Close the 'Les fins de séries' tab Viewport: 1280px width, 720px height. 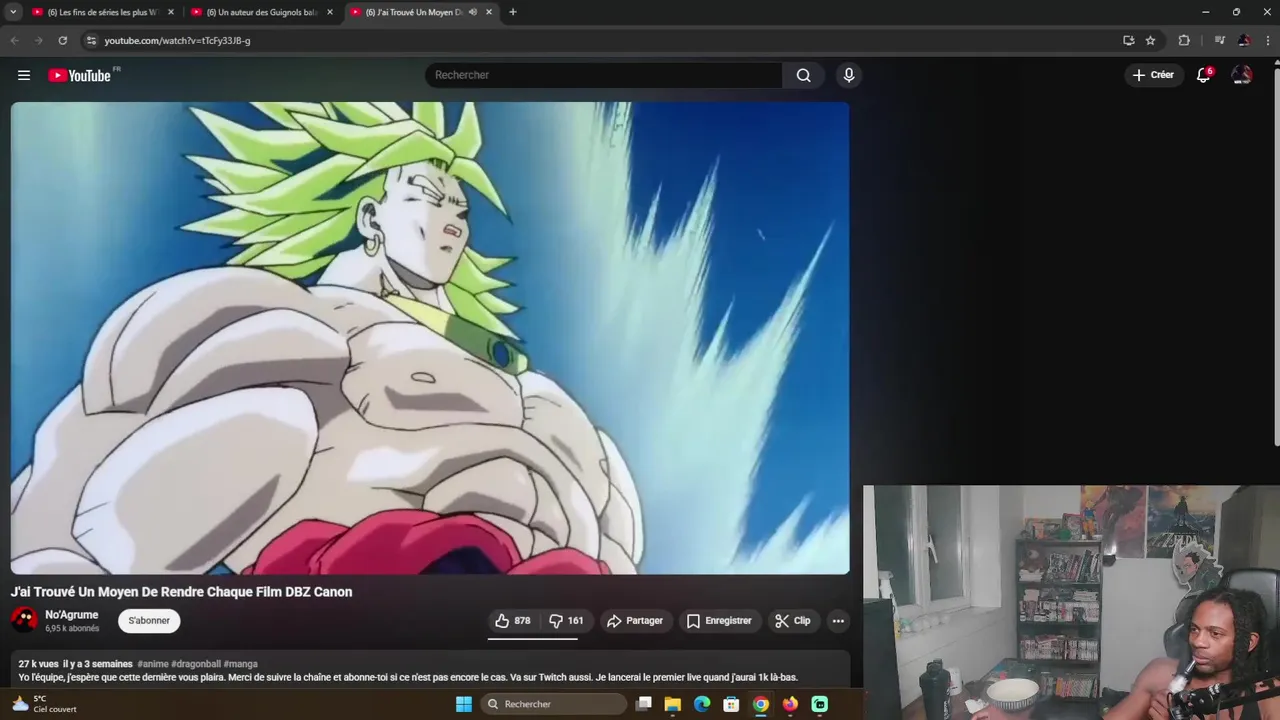pos(171,12)
